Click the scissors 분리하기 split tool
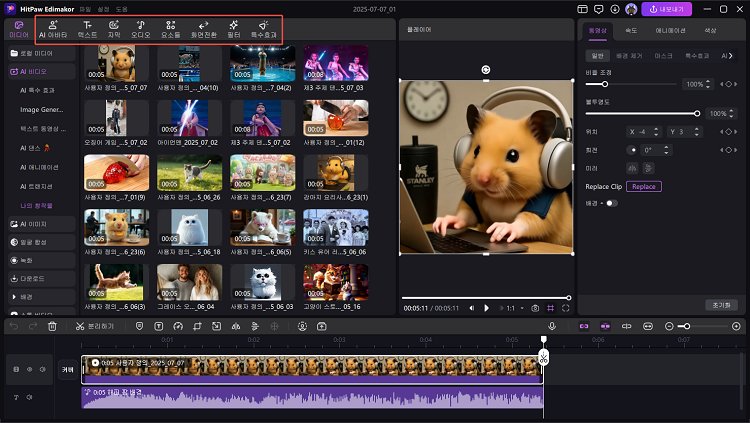The width and height of the screenshot is (750, 423). pyautogui.click(x=95, y=326)
